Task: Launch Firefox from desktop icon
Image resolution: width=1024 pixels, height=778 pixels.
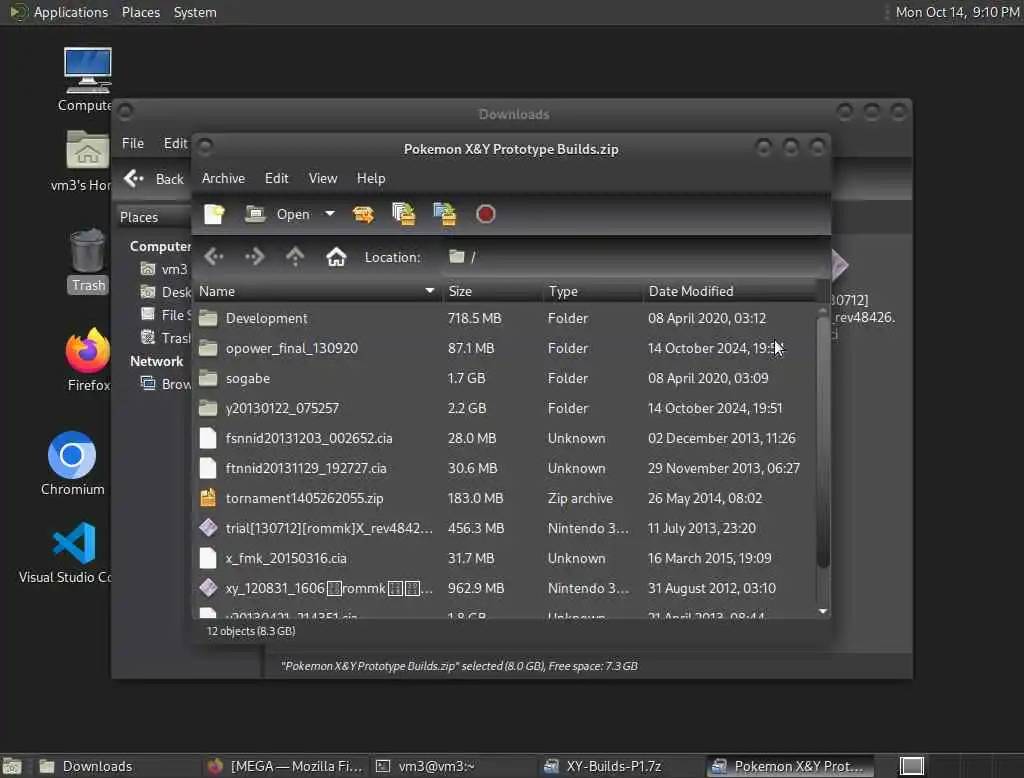Action: pyautogui.click(x=88, y=359)
